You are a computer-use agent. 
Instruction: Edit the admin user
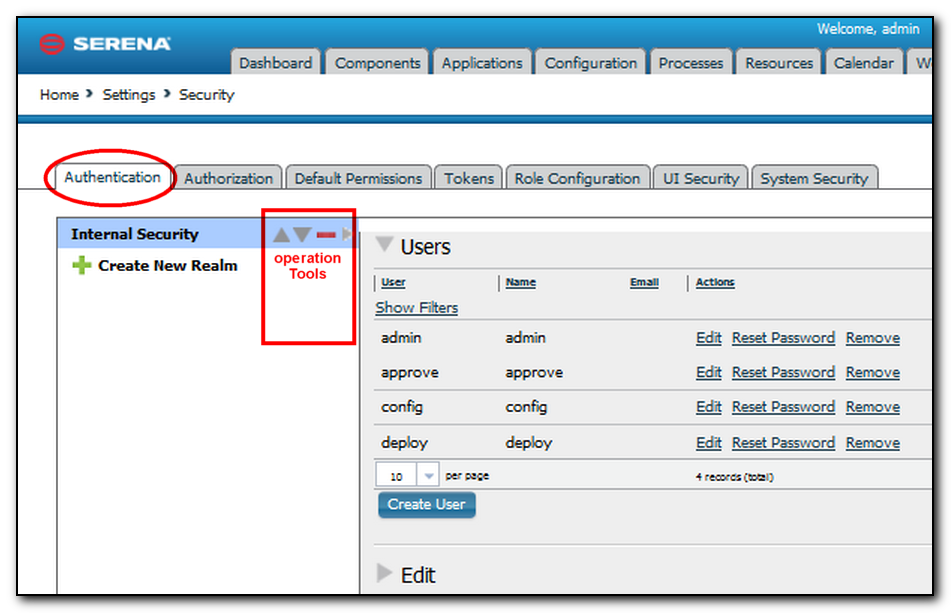click(708, 338)
